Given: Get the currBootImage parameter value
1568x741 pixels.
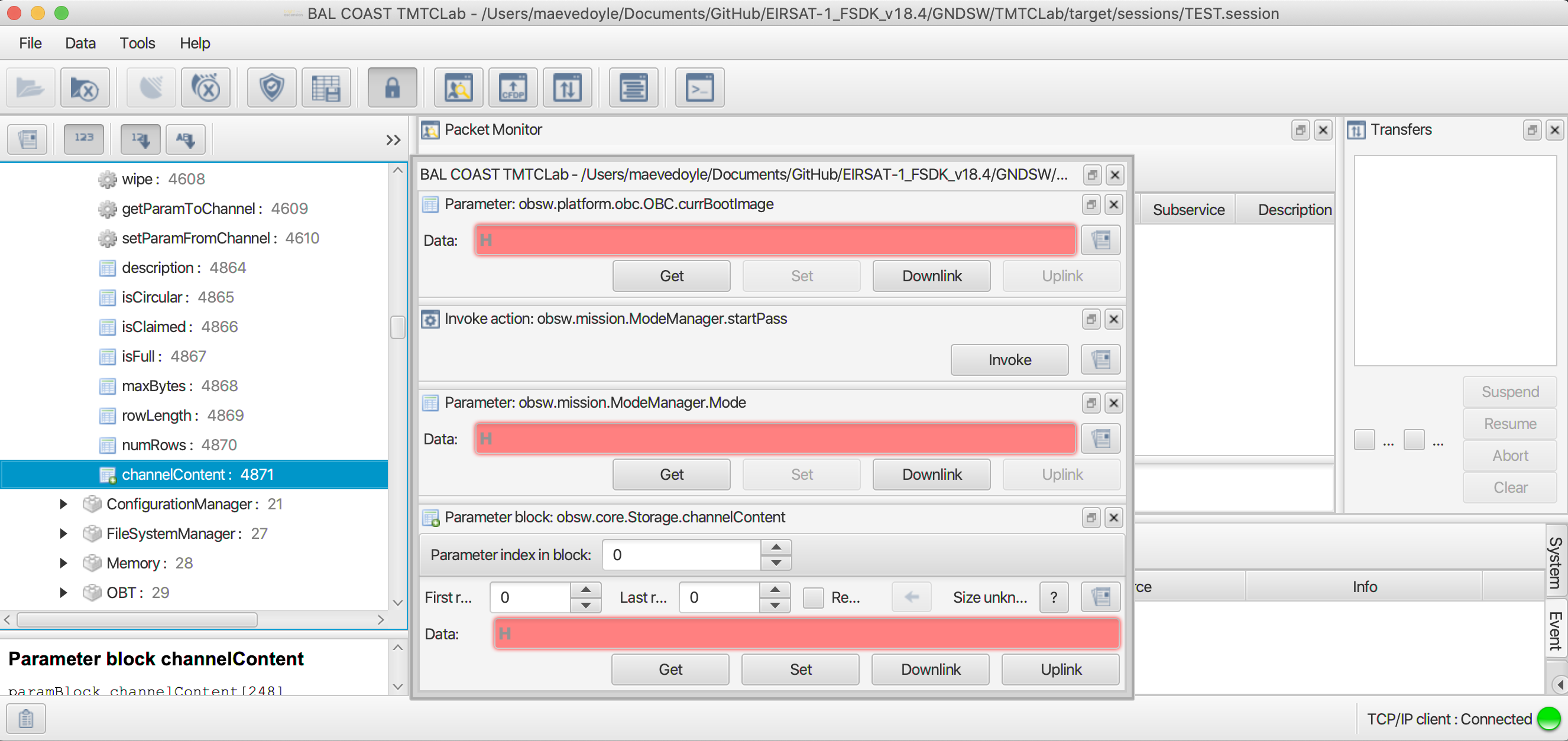Looking at the screenshot, I should [x=672, y=276].
